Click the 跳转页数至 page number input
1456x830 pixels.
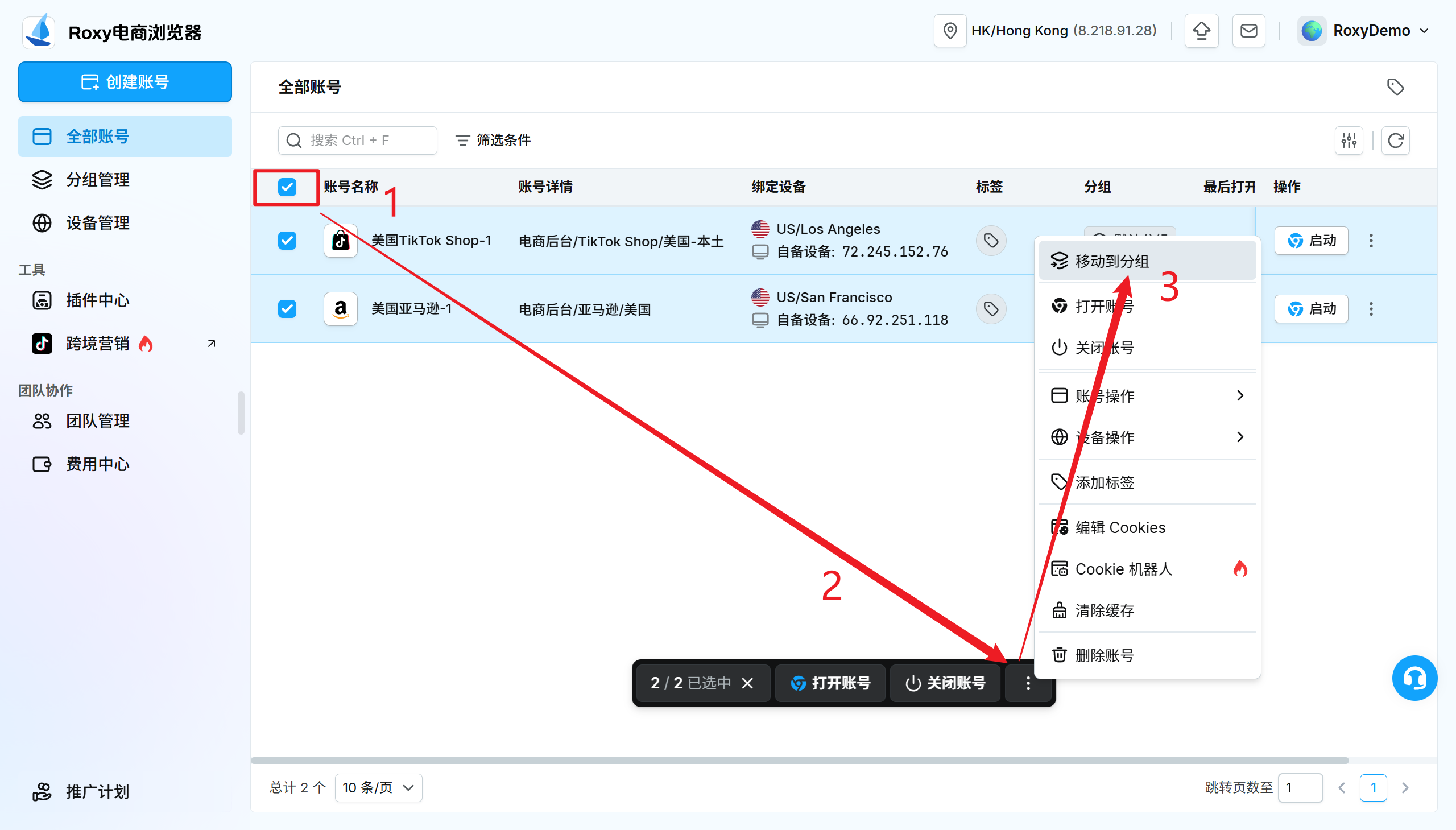click(x=1300, y=788)
